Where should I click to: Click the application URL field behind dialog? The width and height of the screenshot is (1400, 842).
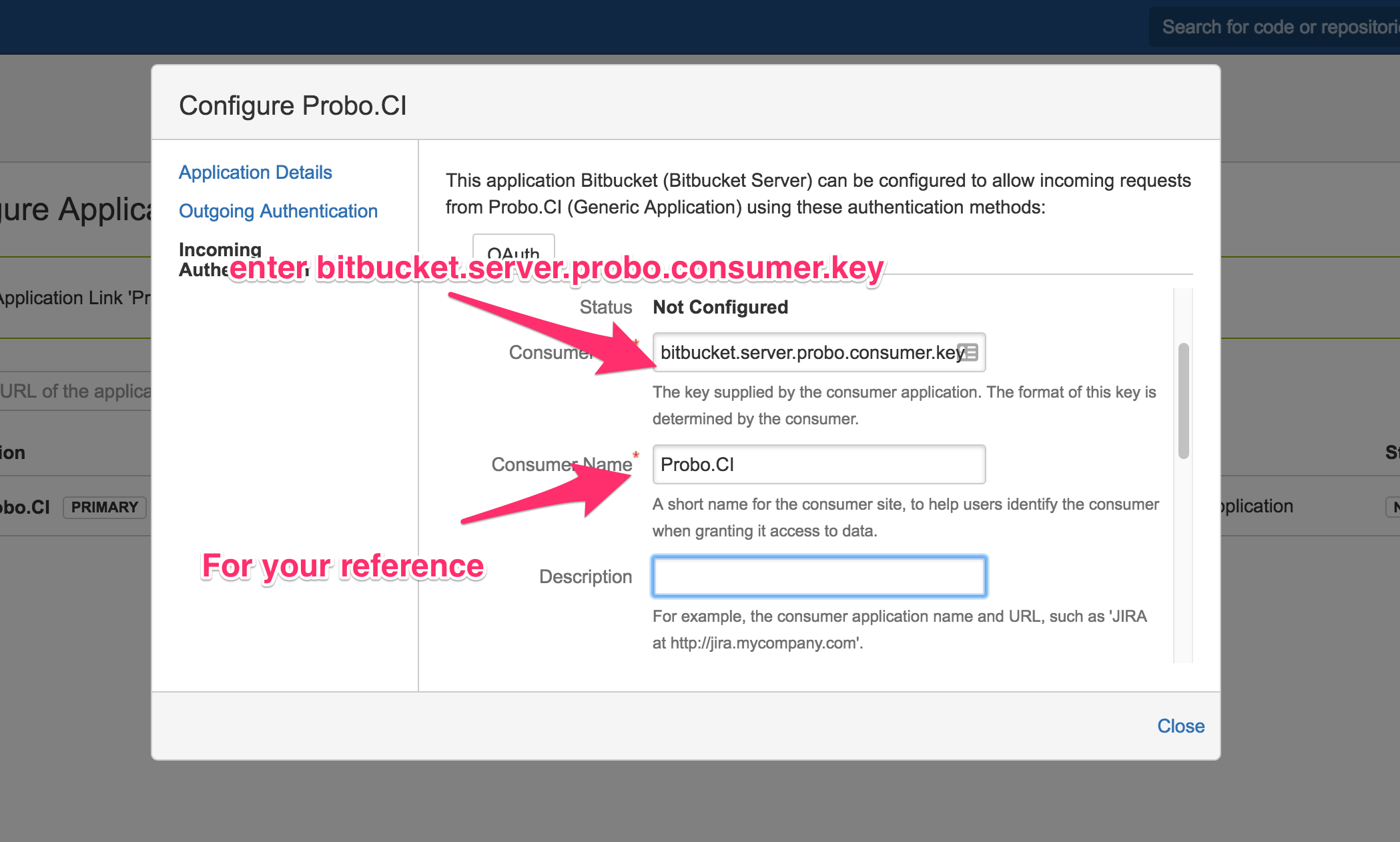pyautogui.click(x=75, y=391)
